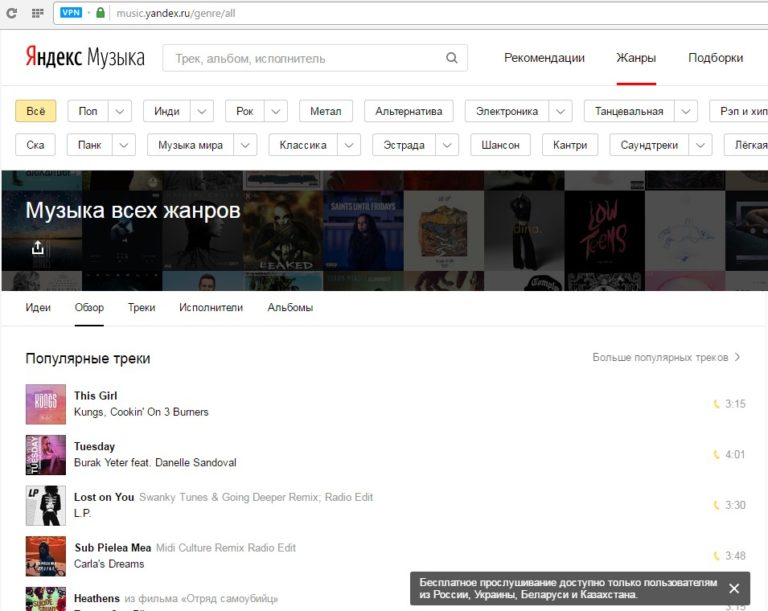
Task: Close the free listening availability notification
Action: point(734,588)
